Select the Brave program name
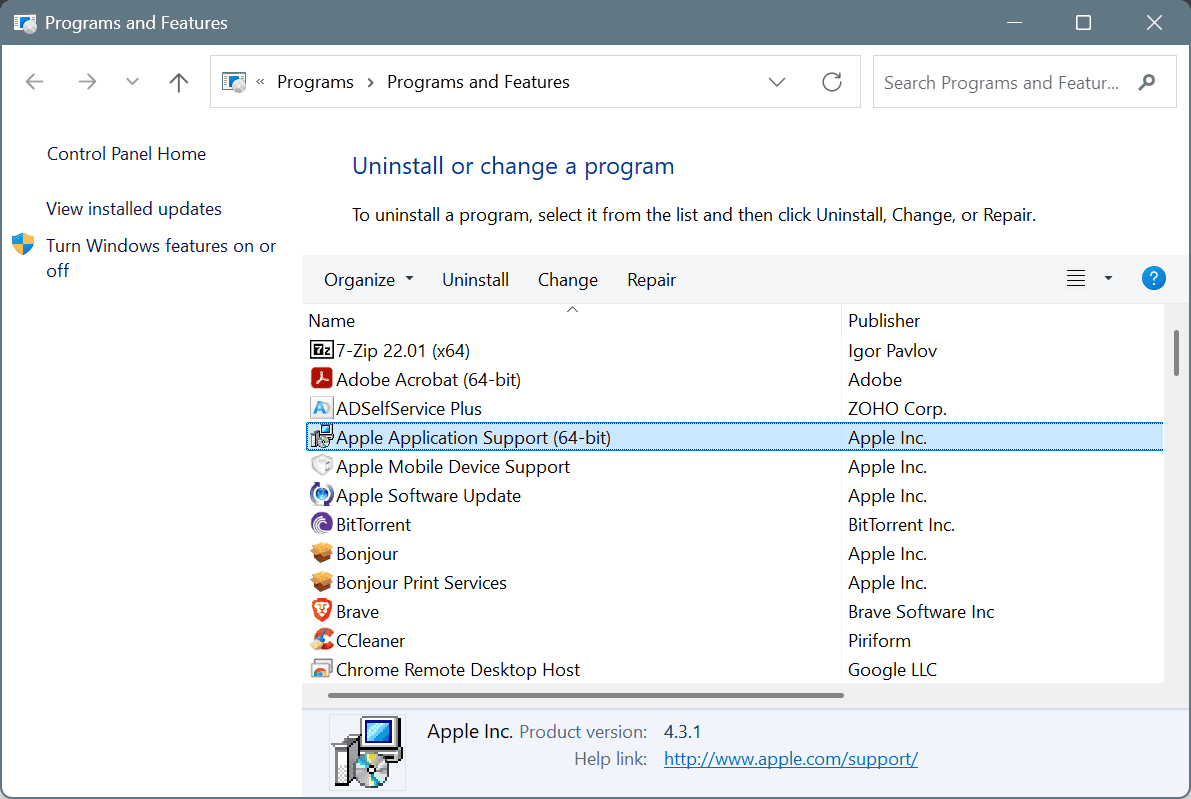Viewport: 1191px width, 799px height. [x=357, y=611]
